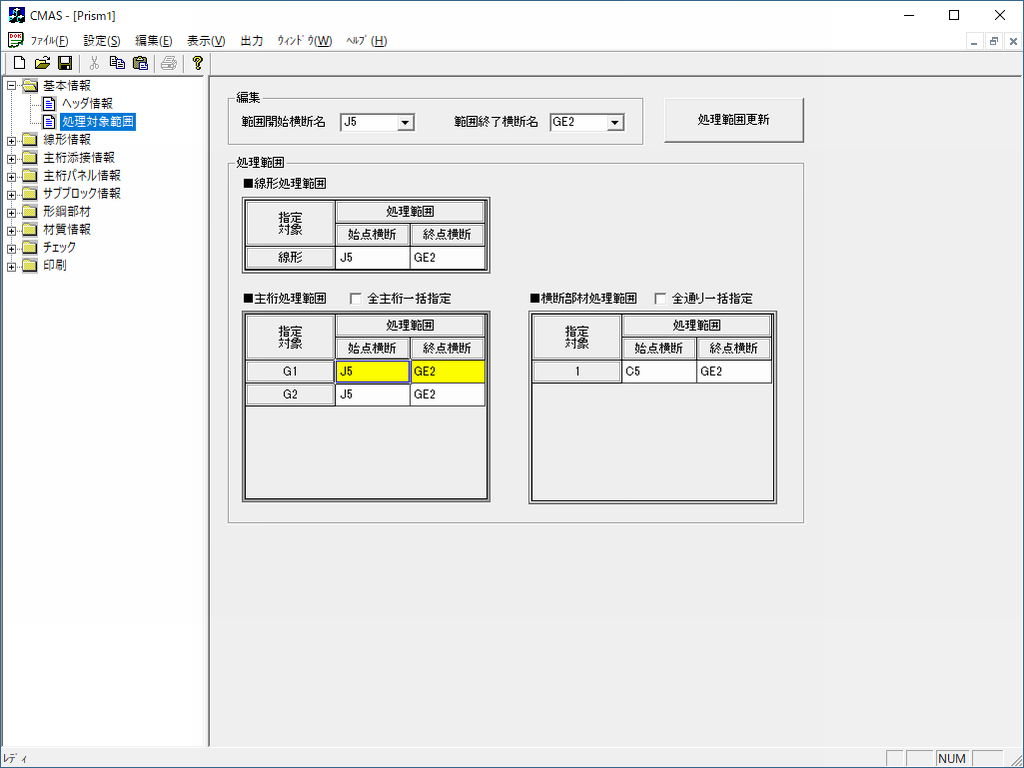Select the ヘッダ情報 tree item

pyautogui.click(x=86, y=103)
